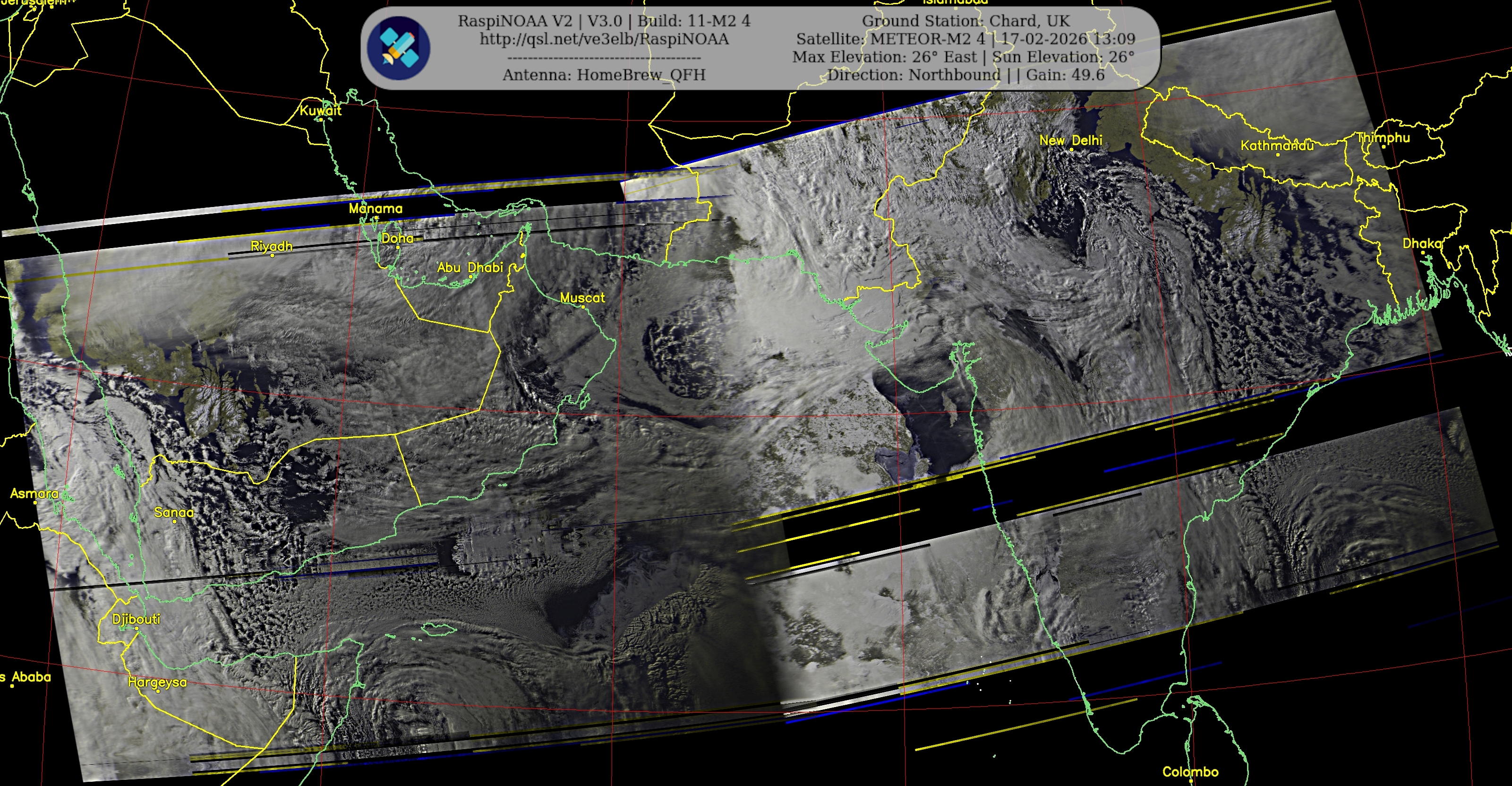Click the Thimphu map label
This screenshot has width=1512, height=786.
1384,138
